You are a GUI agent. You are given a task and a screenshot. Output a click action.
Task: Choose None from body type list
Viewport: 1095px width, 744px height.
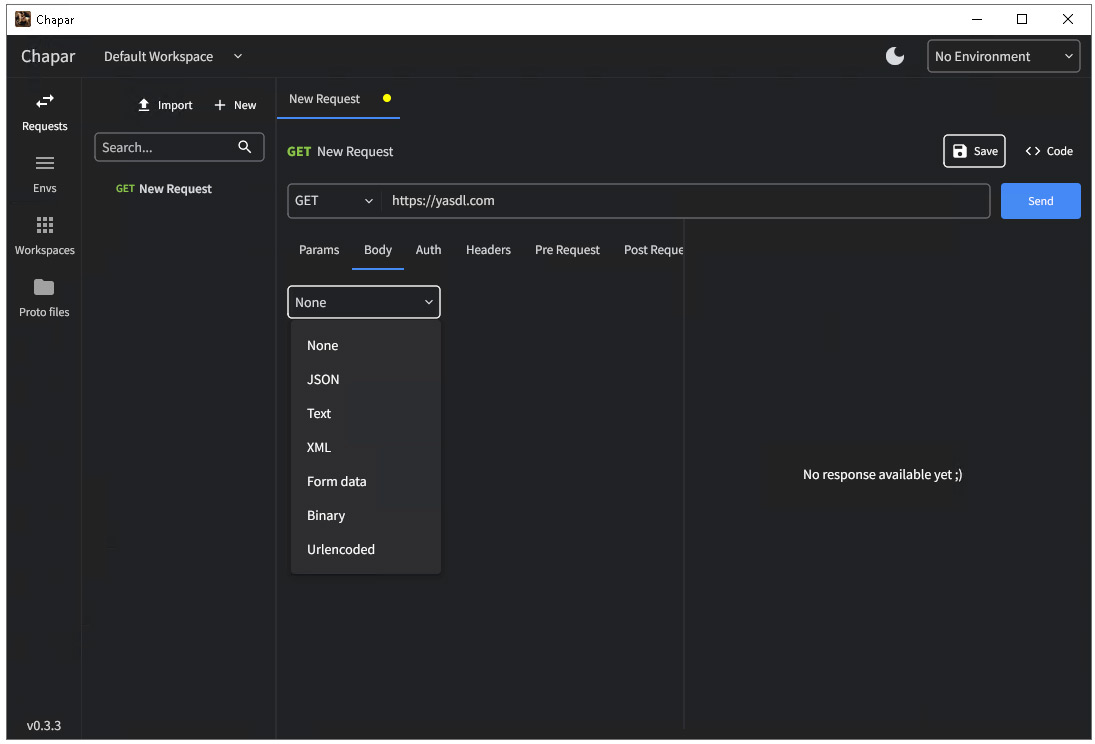[365, 346]
